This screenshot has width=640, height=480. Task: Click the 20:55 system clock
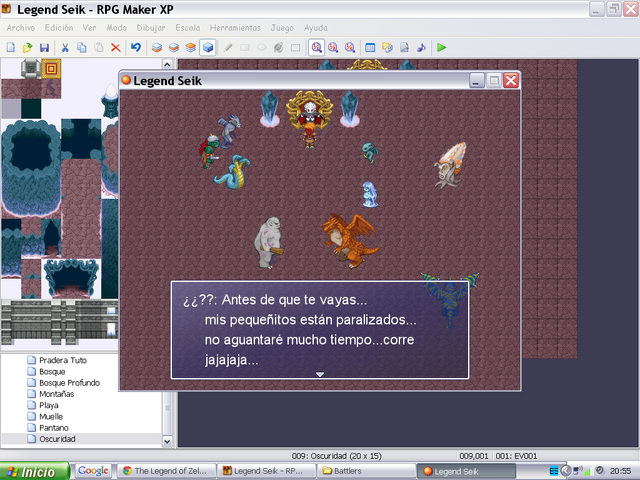620,471
